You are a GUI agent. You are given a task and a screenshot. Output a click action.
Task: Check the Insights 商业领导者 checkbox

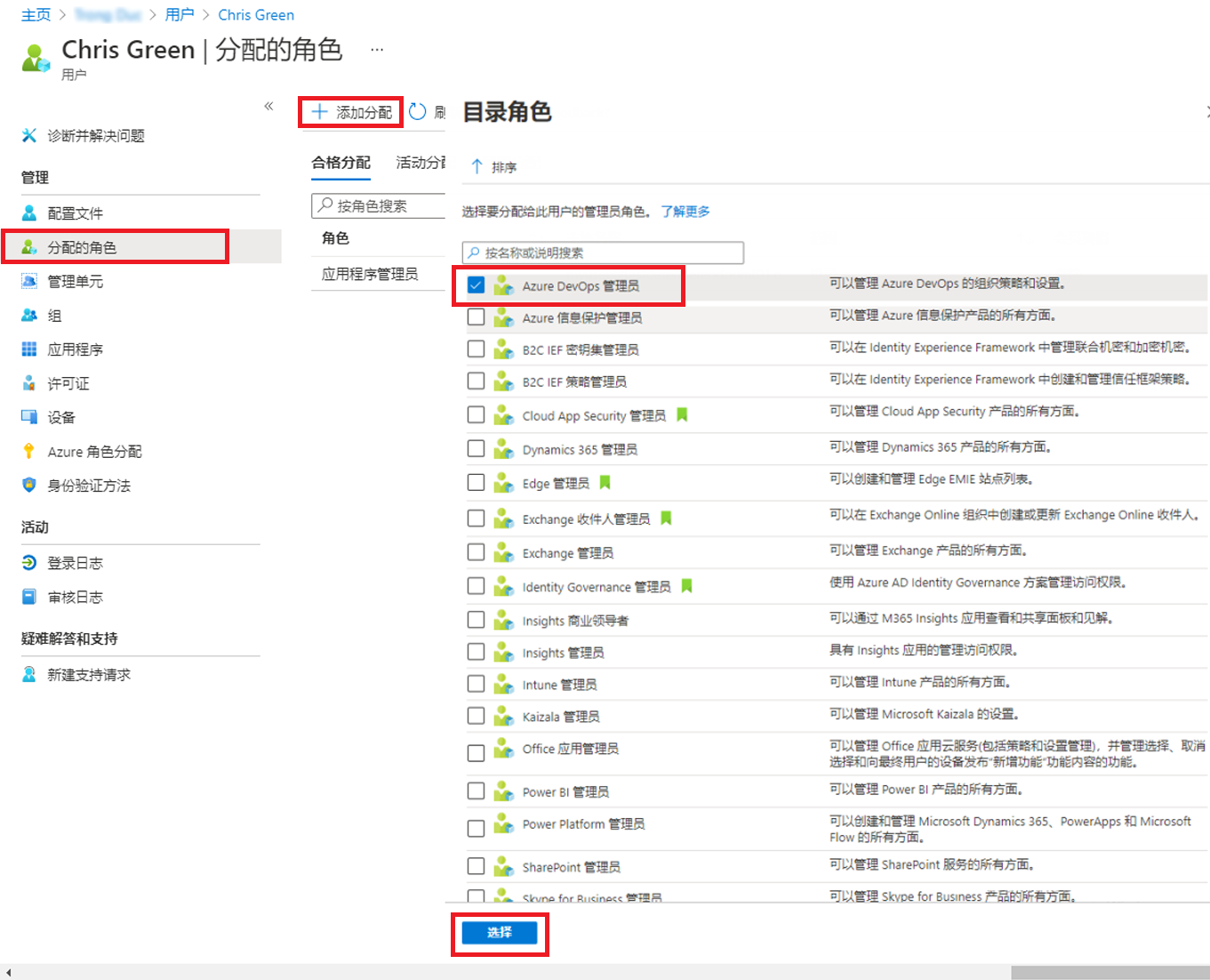tap(476, 620)
